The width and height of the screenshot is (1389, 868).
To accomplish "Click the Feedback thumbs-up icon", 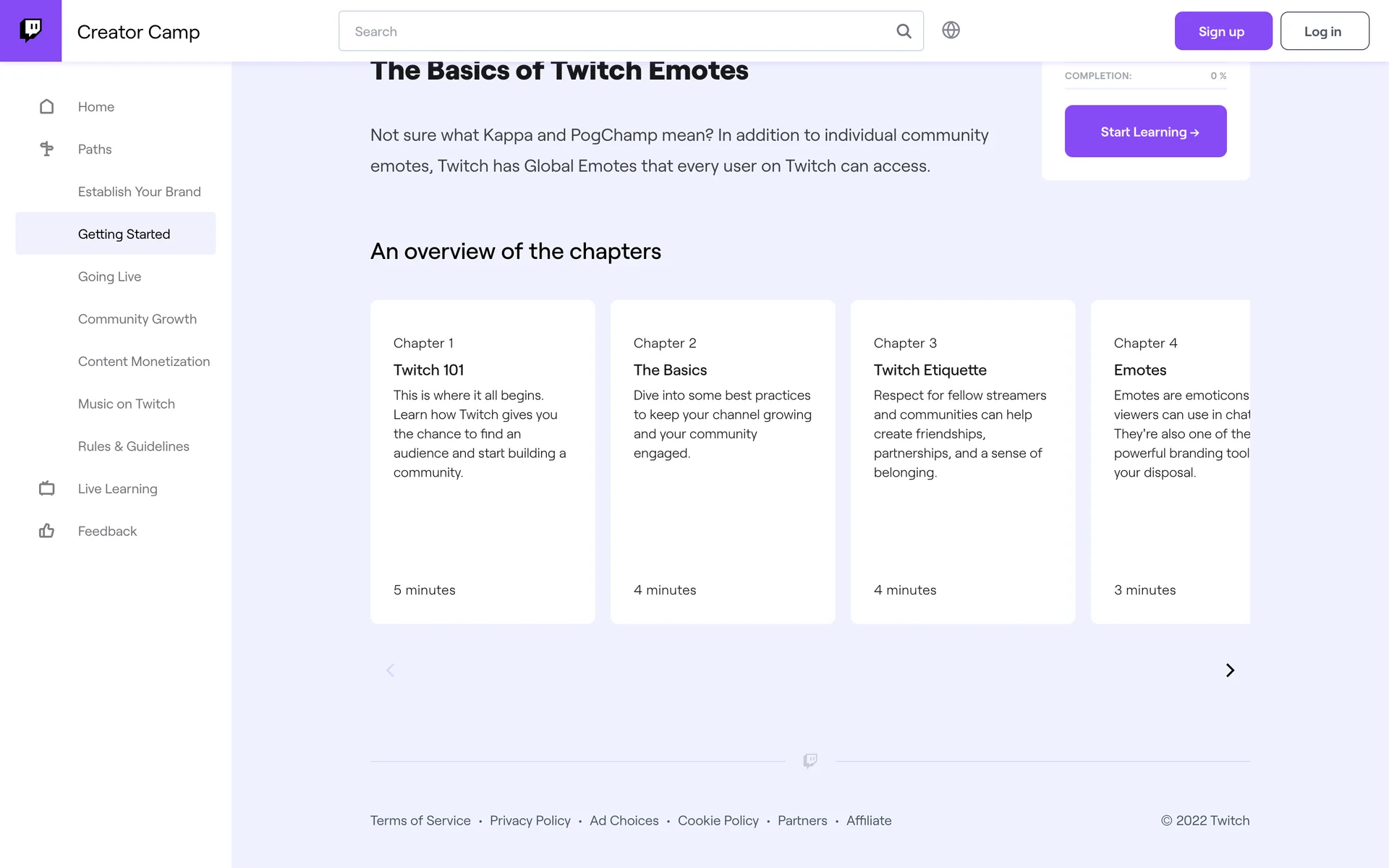I will tap(47, 531).
